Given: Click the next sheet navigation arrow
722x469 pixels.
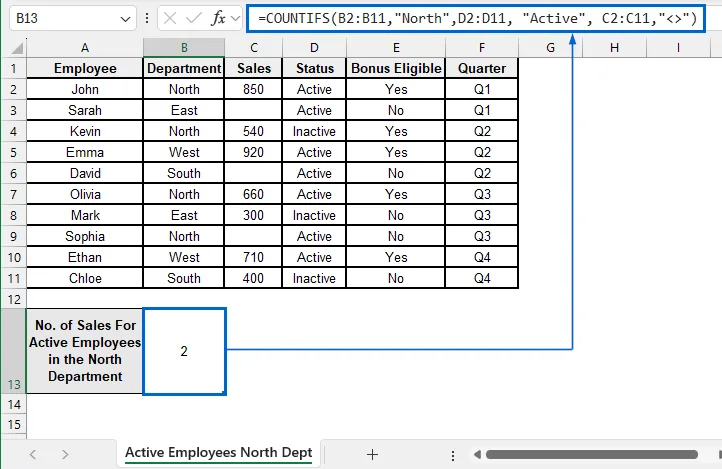Looking at the screenshot, I should coord(65,455).
